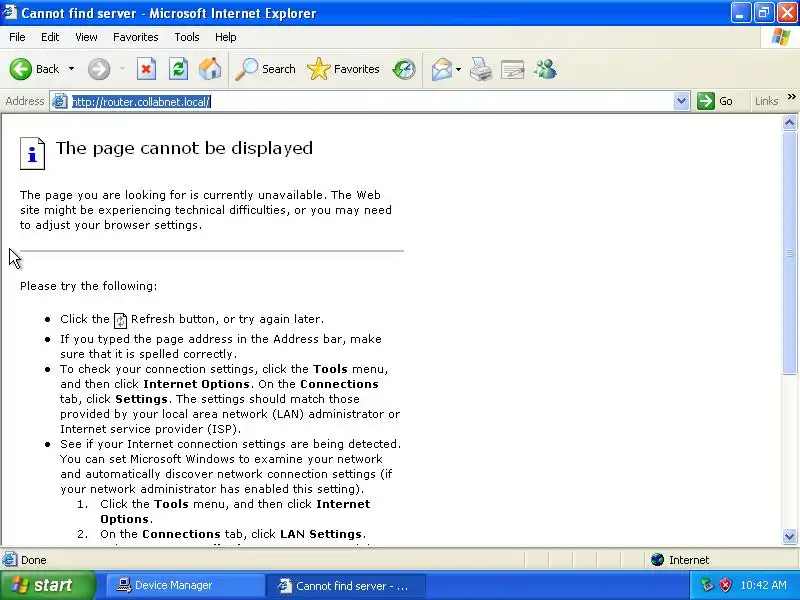Open the Mail envelope toolbar icon
This screenshot has width=800, height=600.
pyautogui.click(x=442, y=69)
